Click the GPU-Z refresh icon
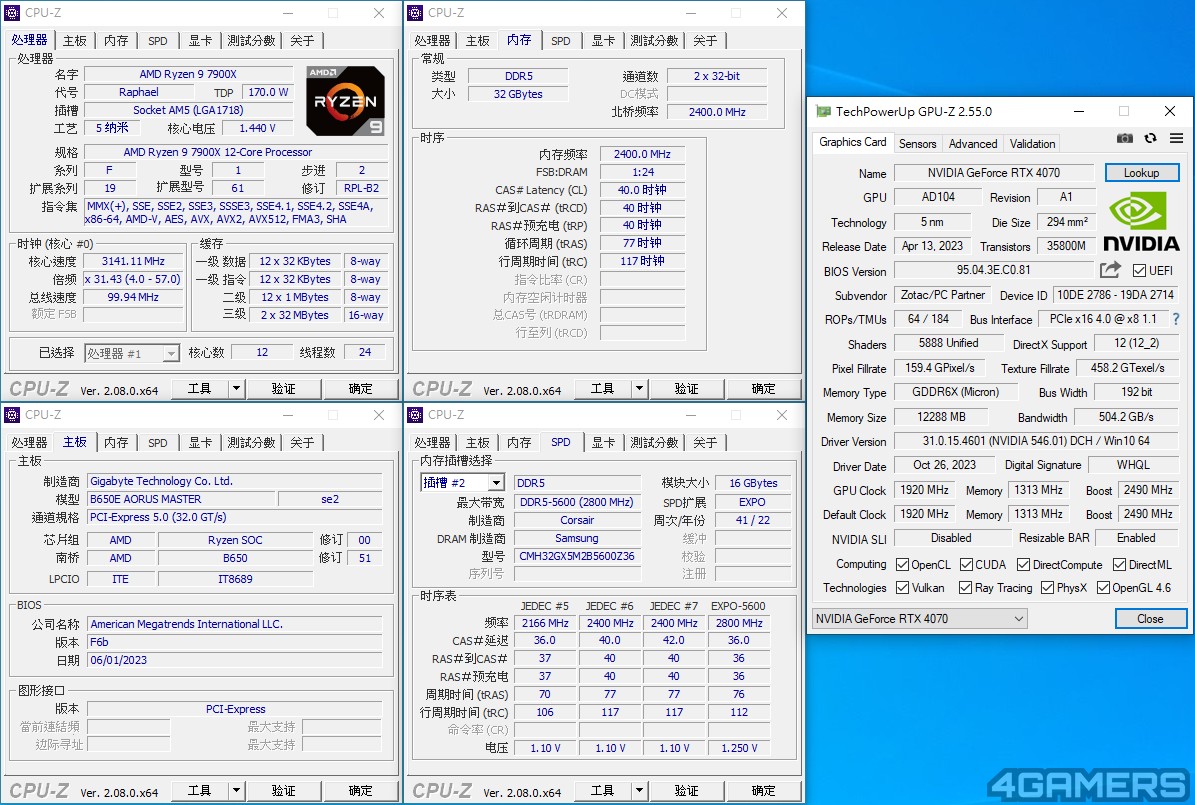Viewport: 1195px width, 805px height. [1151, 138]
